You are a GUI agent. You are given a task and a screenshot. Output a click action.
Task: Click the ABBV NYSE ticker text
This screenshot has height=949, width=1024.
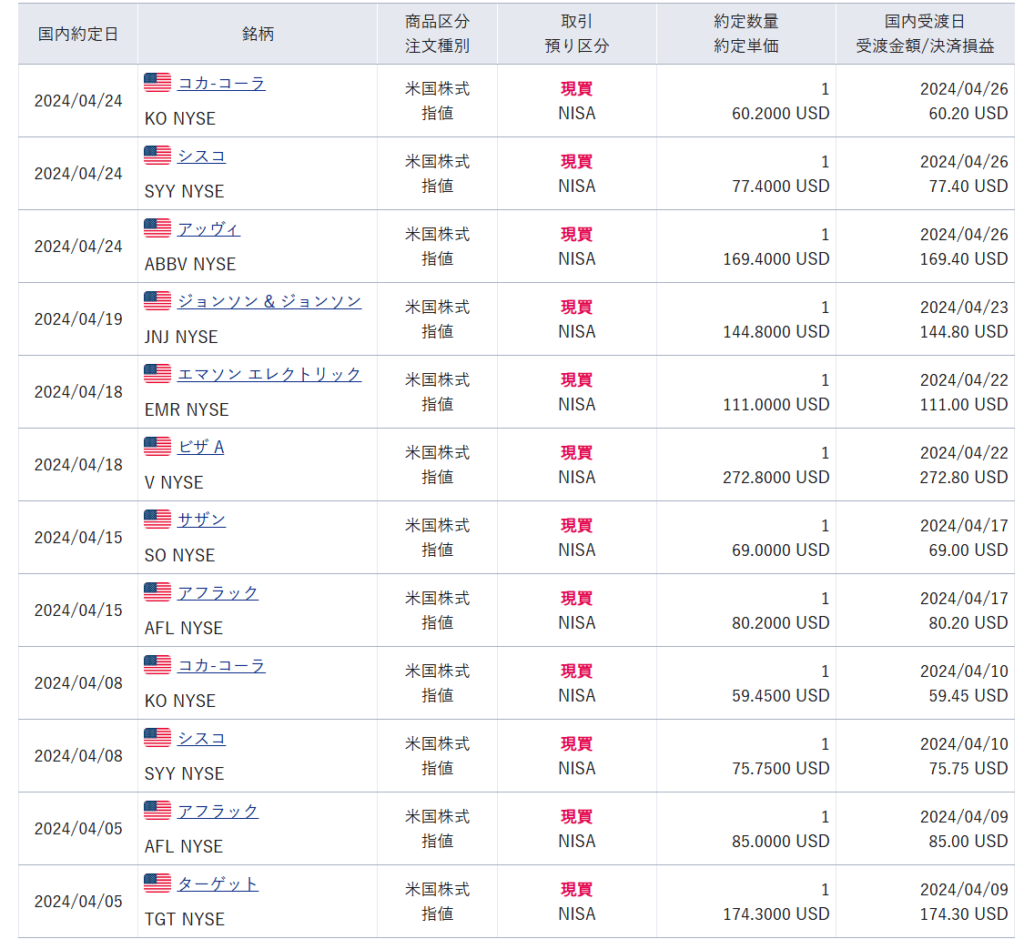click(x=190, y=265)
